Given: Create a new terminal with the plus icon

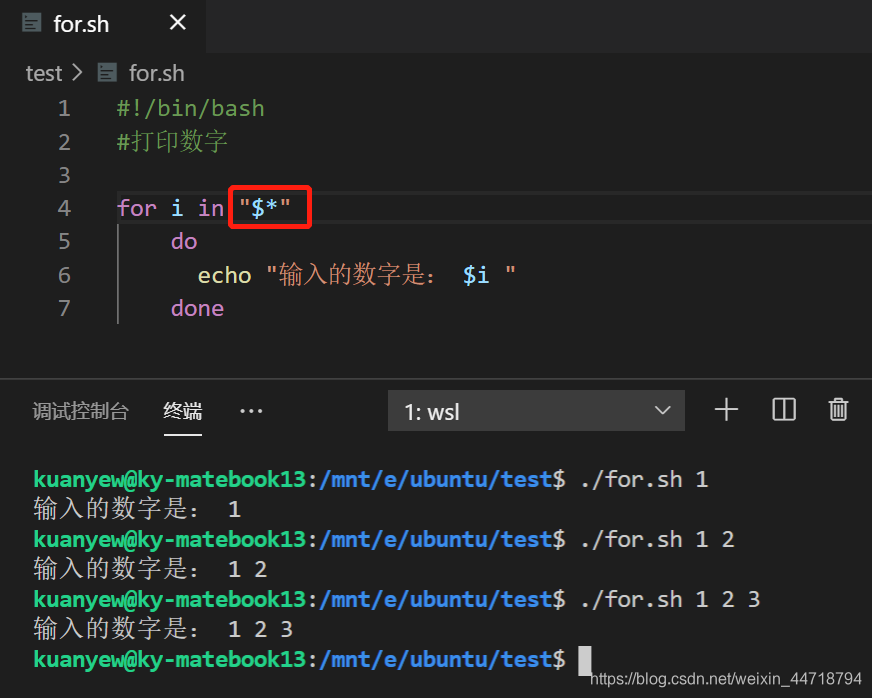Looking at the screenshot, I should (x=726, y=409).
